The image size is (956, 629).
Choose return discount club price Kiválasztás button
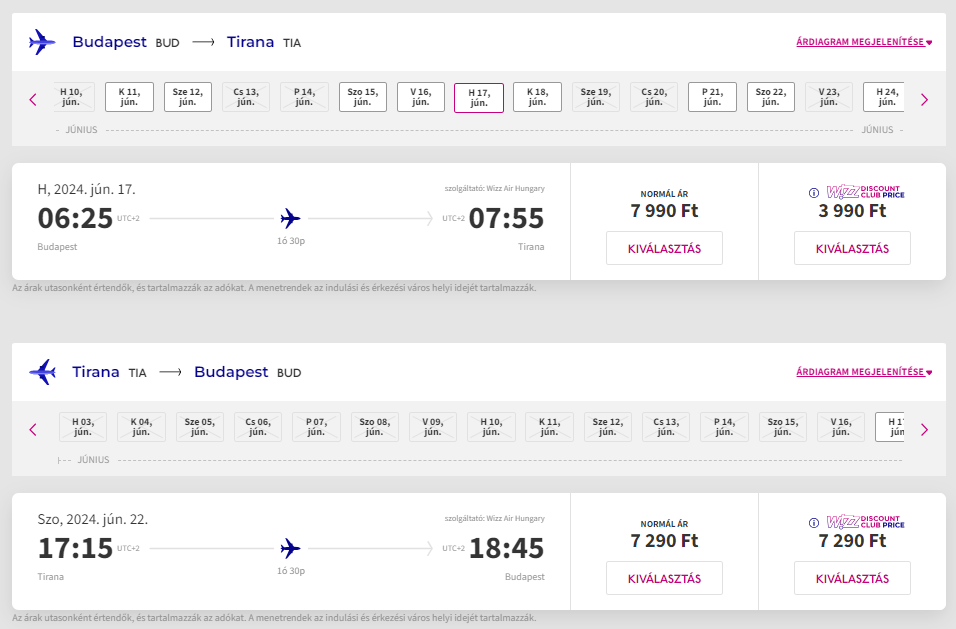852,579
